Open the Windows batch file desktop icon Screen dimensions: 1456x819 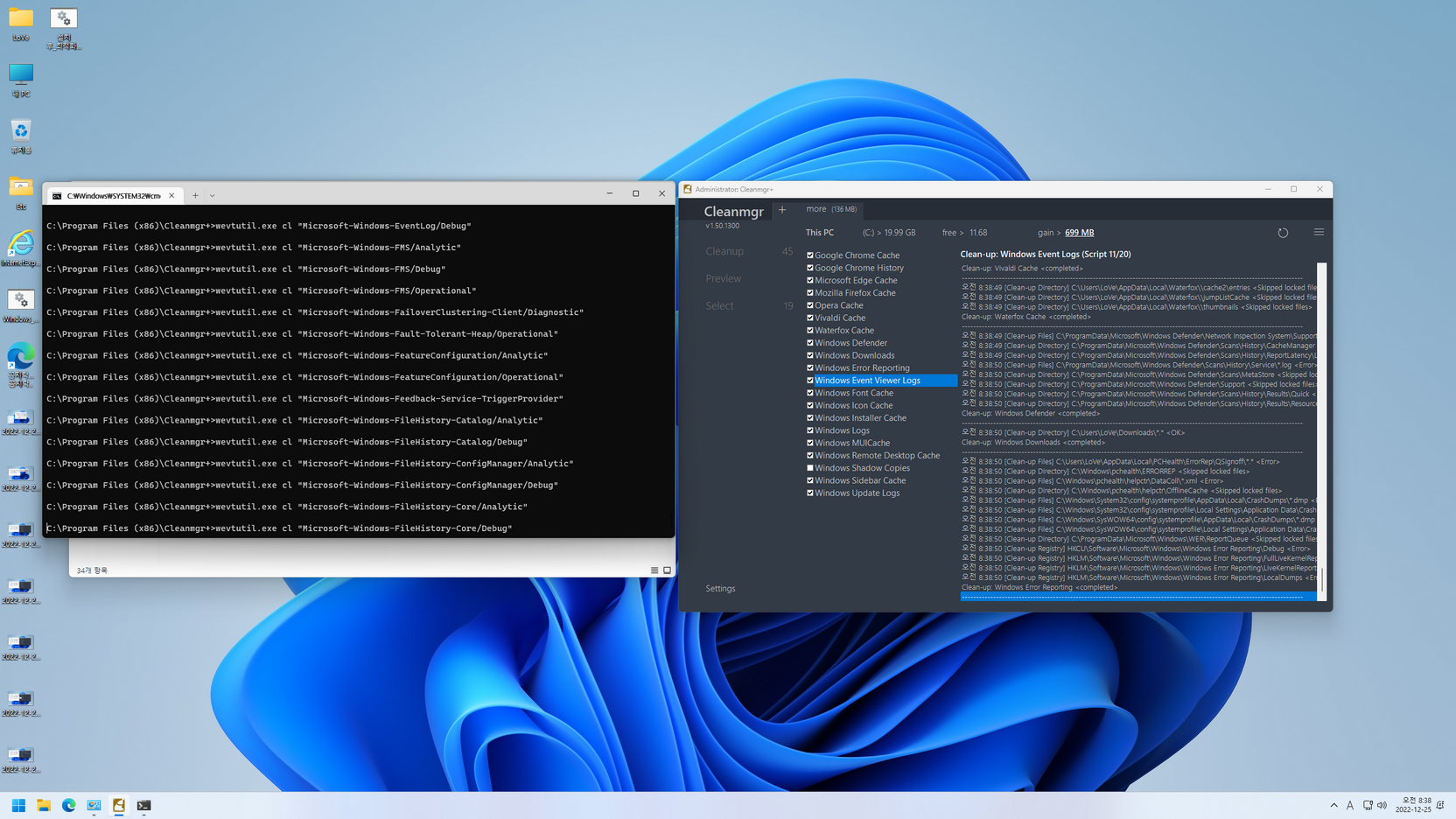click(21, 305)
